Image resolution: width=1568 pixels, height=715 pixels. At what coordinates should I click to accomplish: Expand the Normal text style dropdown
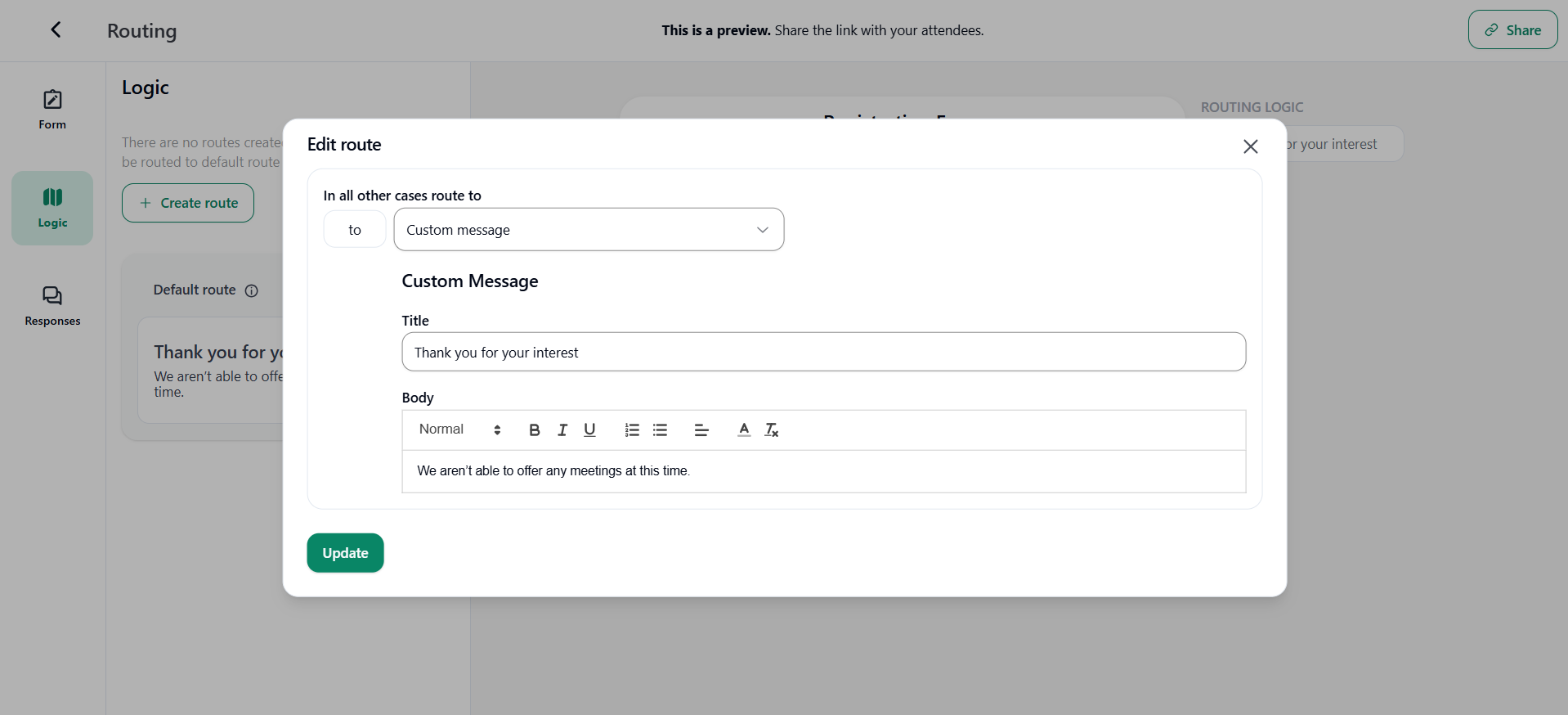(459, 430)
